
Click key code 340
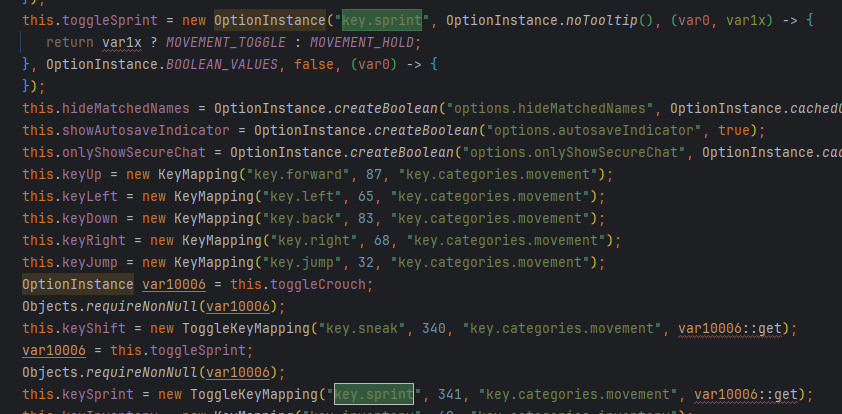pyautogui.click(x=434, y=329)
